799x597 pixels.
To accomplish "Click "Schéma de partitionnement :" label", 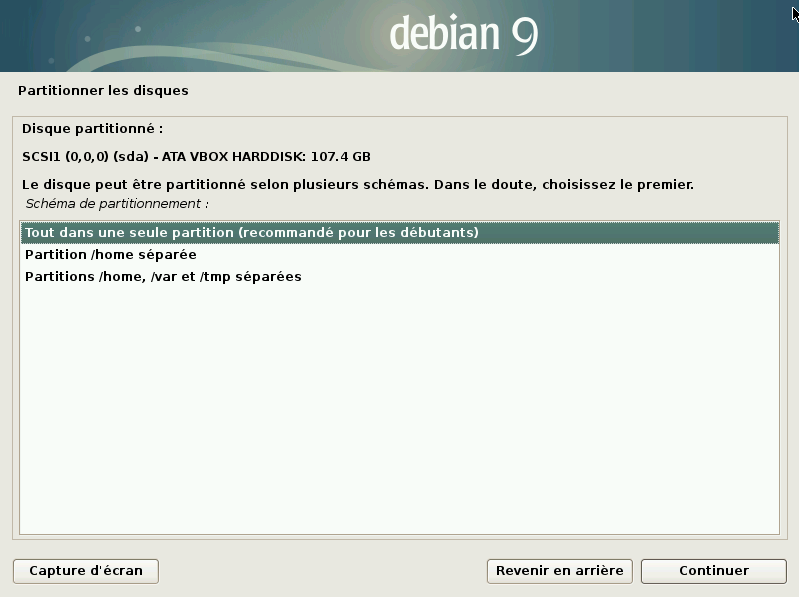I will click(x=117, y=204).
